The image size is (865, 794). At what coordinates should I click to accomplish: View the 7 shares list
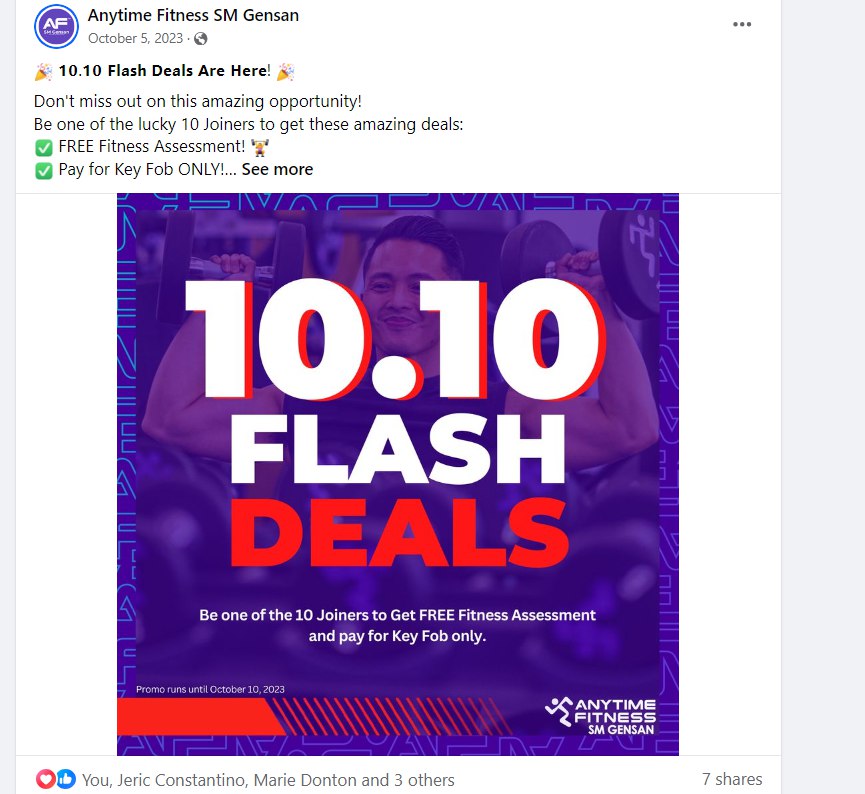731,779
